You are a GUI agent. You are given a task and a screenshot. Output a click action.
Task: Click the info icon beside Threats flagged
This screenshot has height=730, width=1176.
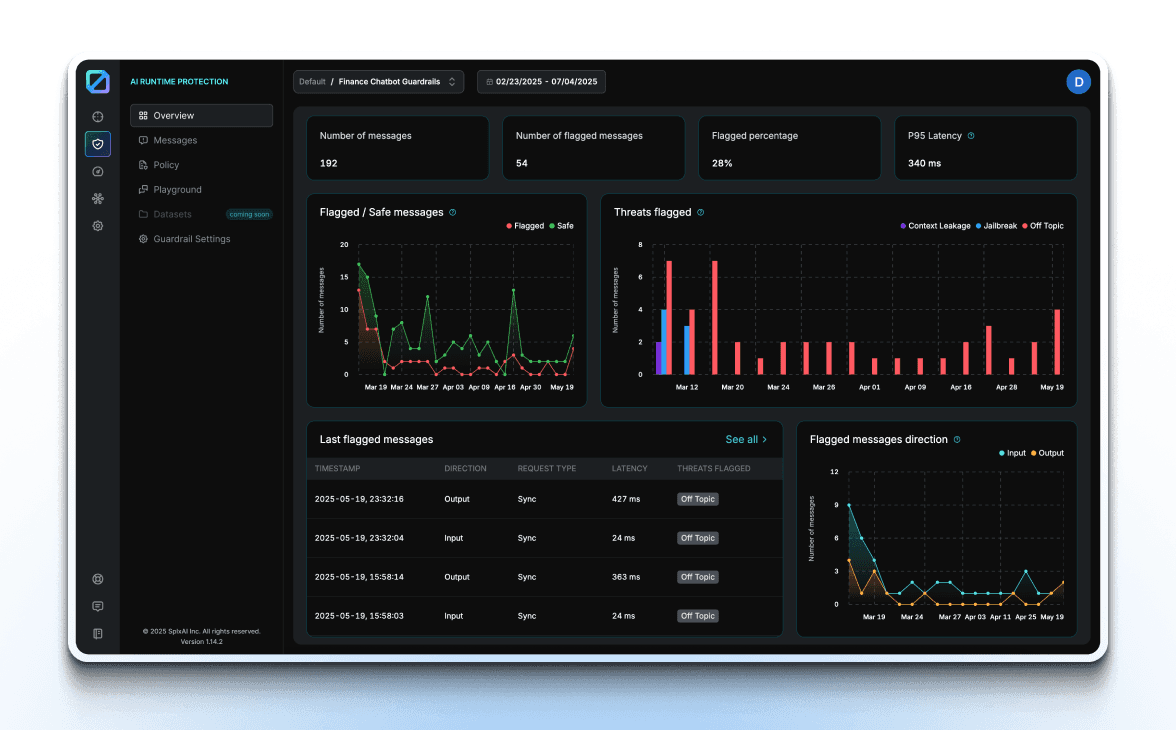700,212
